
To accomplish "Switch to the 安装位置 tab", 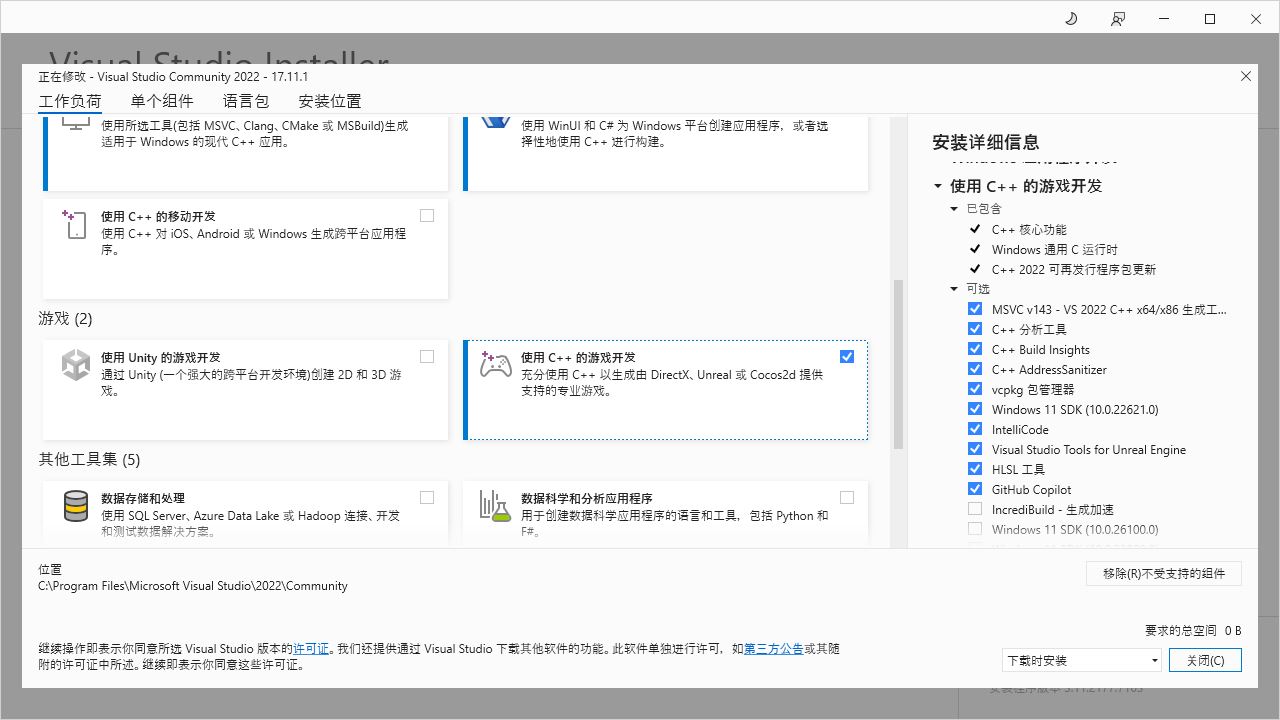I will [330, 101].
